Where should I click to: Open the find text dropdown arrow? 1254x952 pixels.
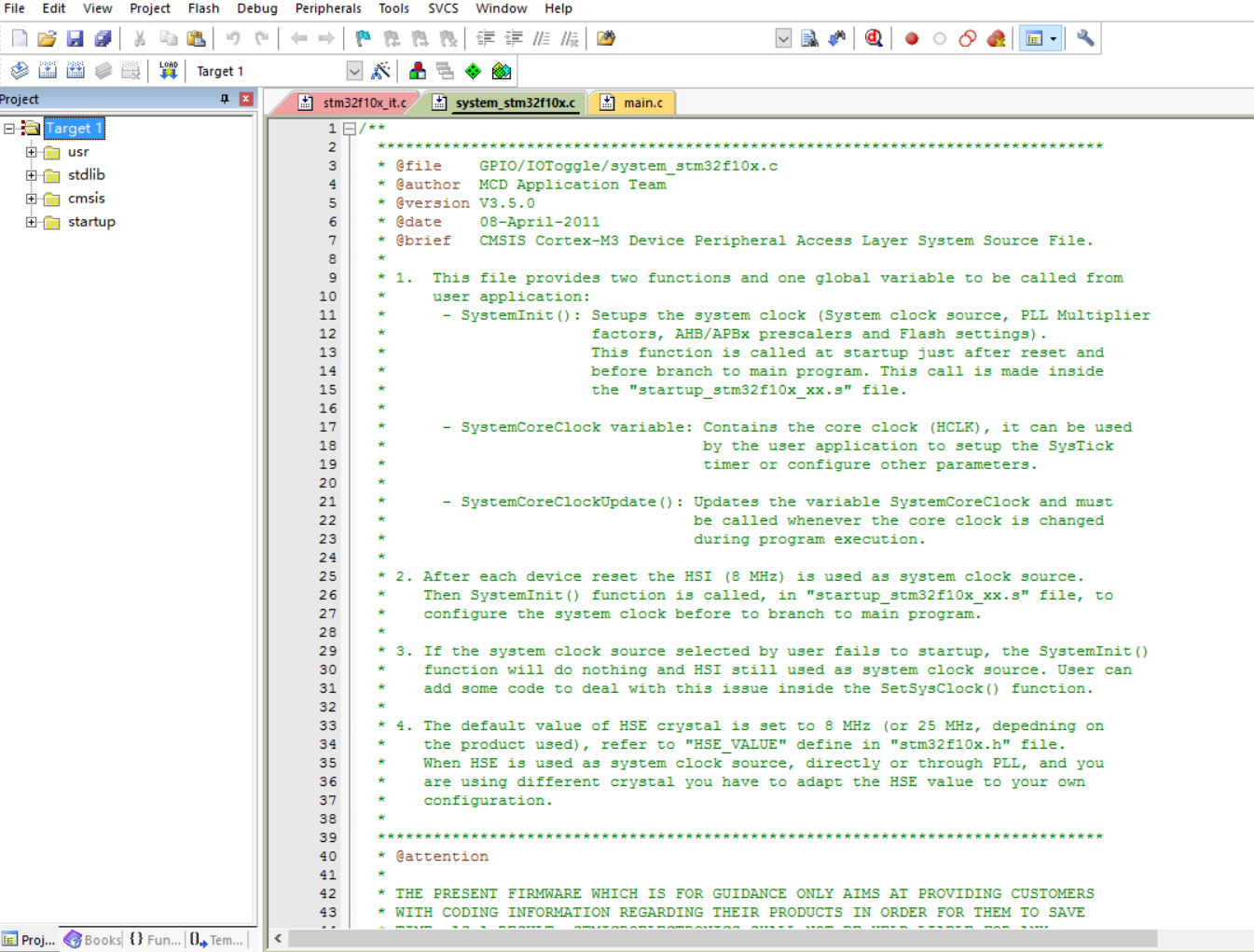point(783,38)
